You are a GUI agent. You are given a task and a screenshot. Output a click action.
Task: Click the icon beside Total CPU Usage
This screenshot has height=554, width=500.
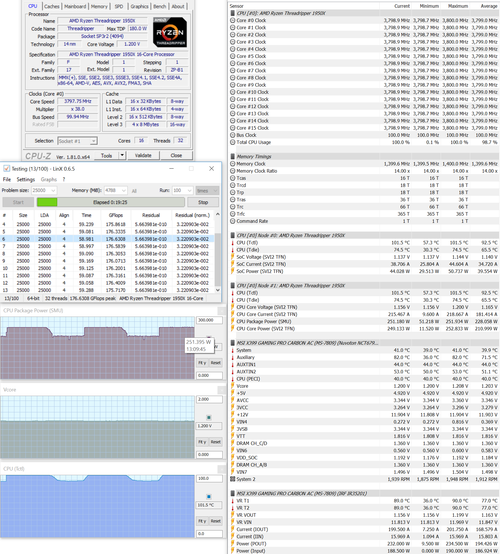[x=233, y=142]
